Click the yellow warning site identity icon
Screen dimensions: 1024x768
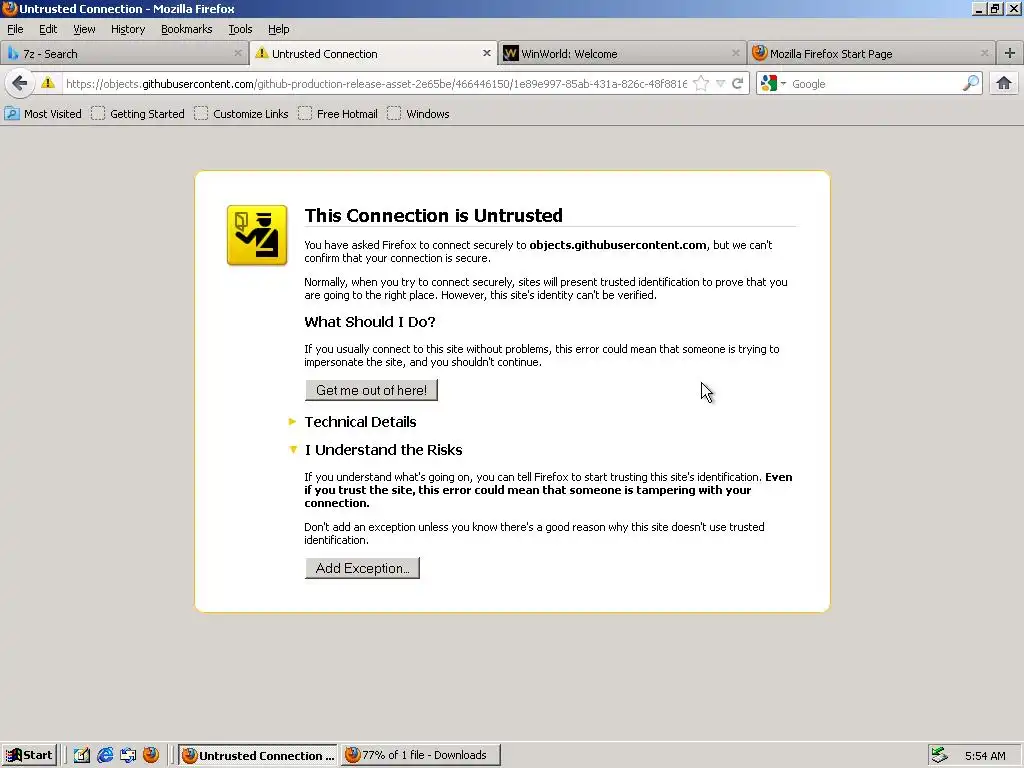click(48, 83)
